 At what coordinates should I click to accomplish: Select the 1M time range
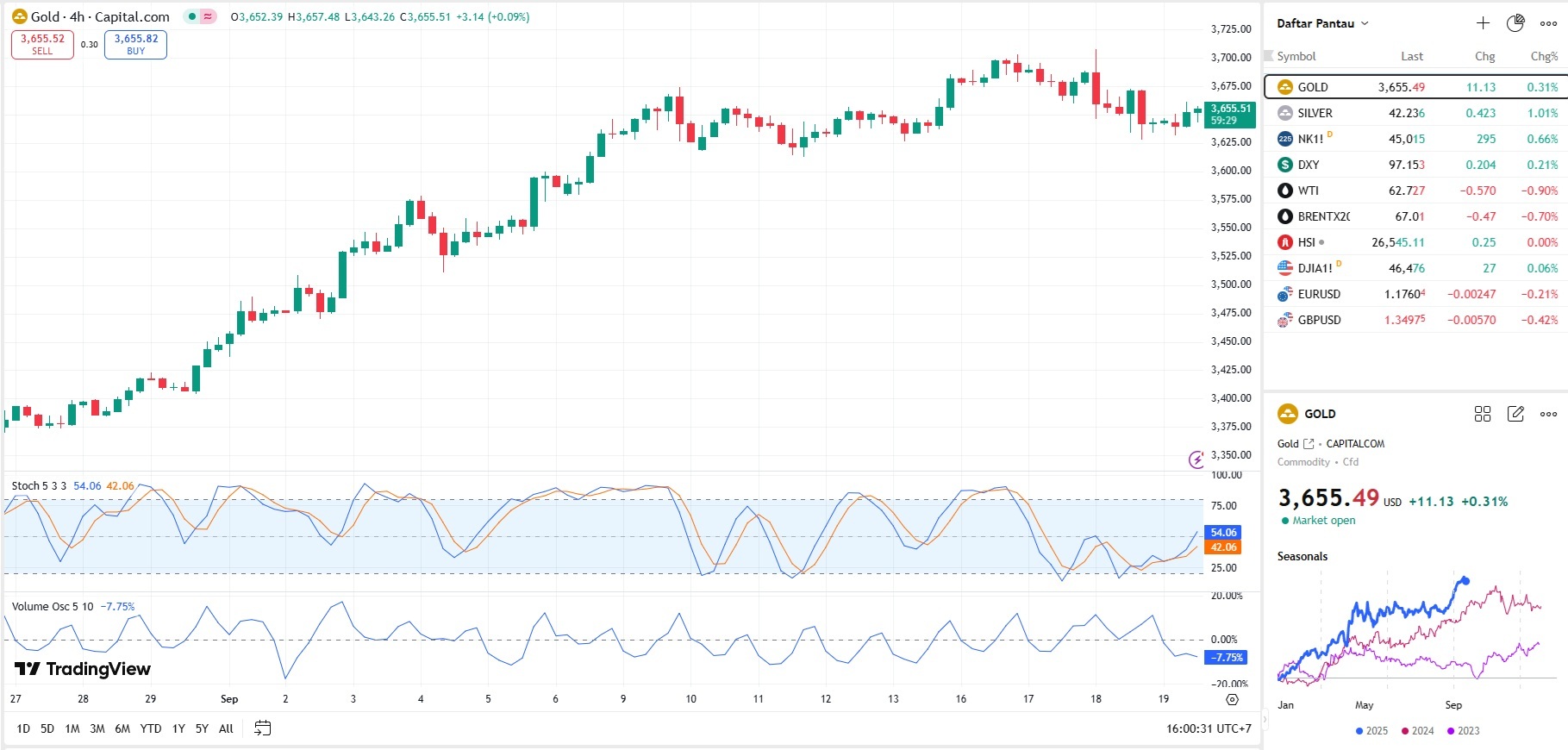72,728
